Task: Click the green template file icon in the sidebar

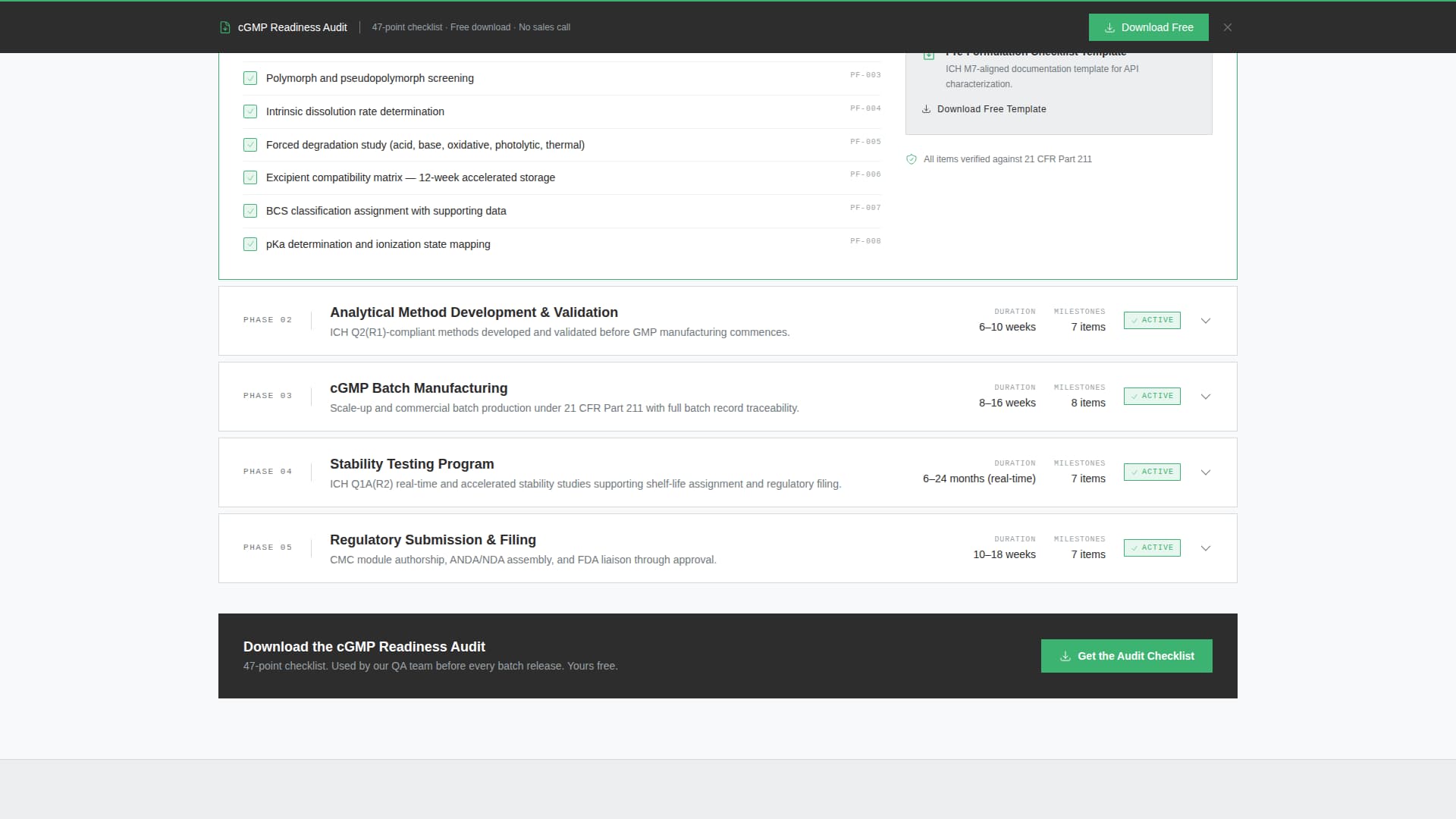Action: 928,54
